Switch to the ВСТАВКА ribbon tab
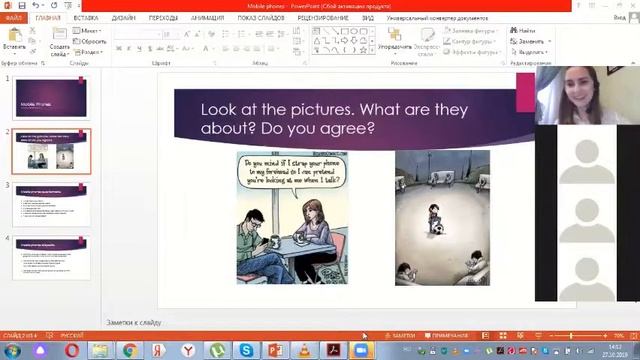The image size is (640, 360). click(86, 18)
